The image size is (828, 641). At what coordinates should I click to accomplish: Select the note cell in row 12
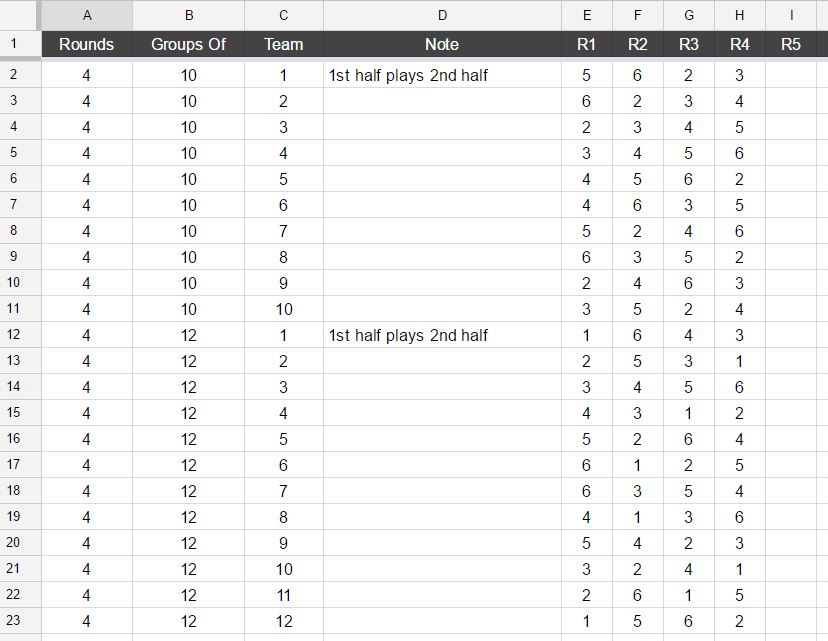(x=442, y=335)
